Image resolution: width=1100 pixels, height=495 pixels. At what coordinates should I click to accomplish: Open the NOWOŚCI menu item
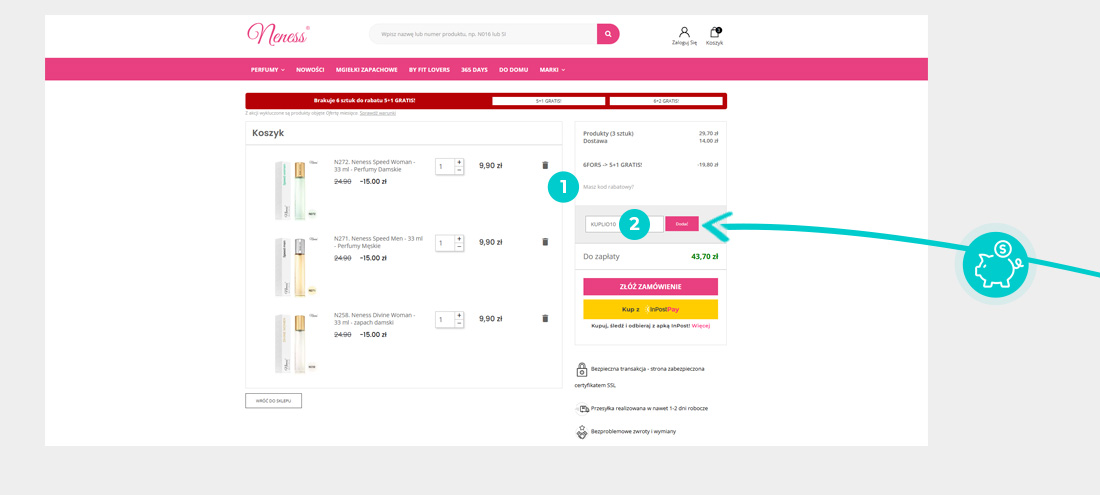click(310, 69)
